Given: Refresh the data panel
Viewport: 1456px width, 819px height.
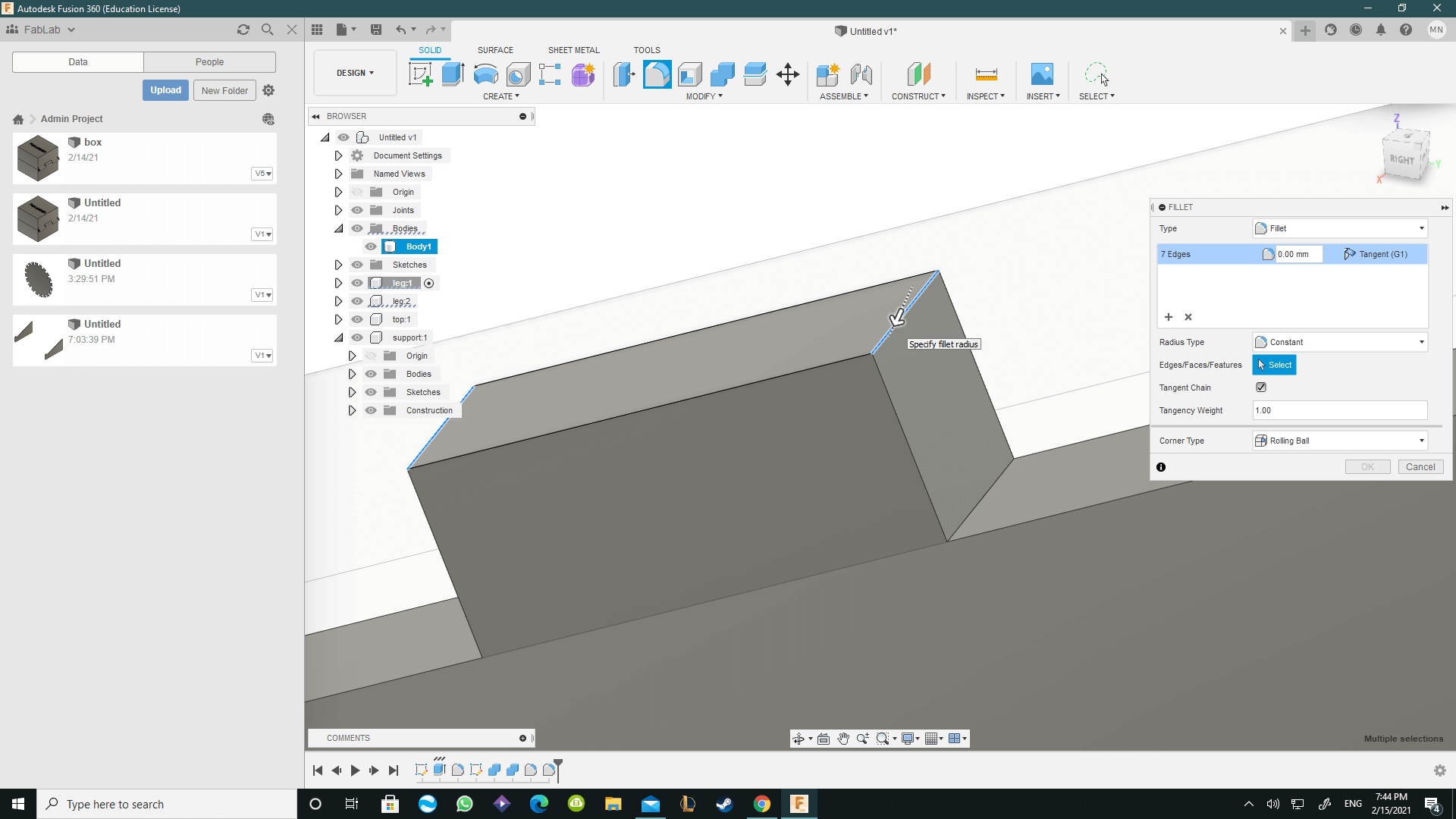Looking at the screenshot, I should coord(243,30).
